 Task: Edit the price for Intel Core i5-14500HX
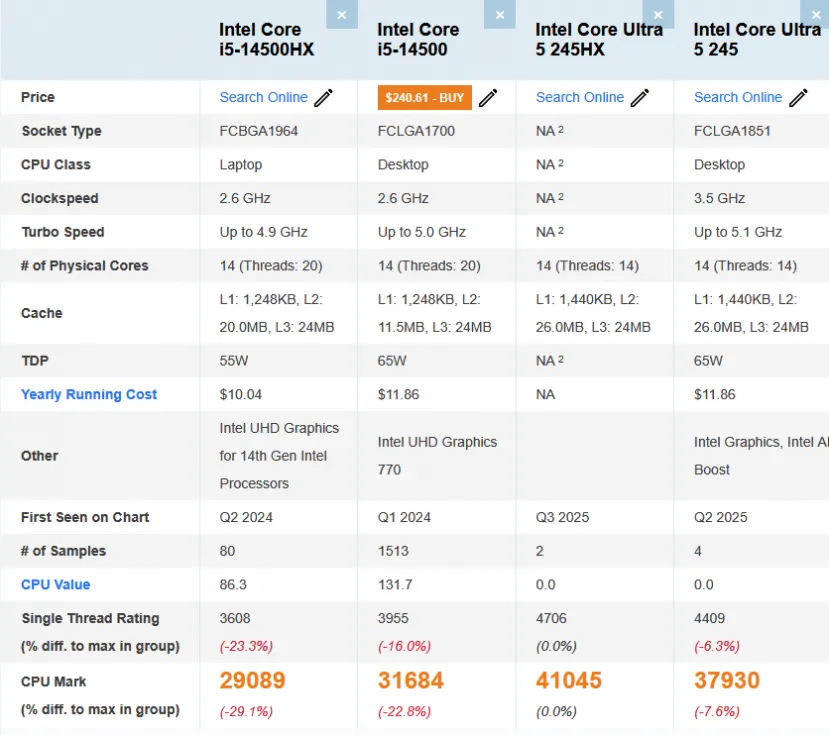pyautogui.click(x=322, y=97)
